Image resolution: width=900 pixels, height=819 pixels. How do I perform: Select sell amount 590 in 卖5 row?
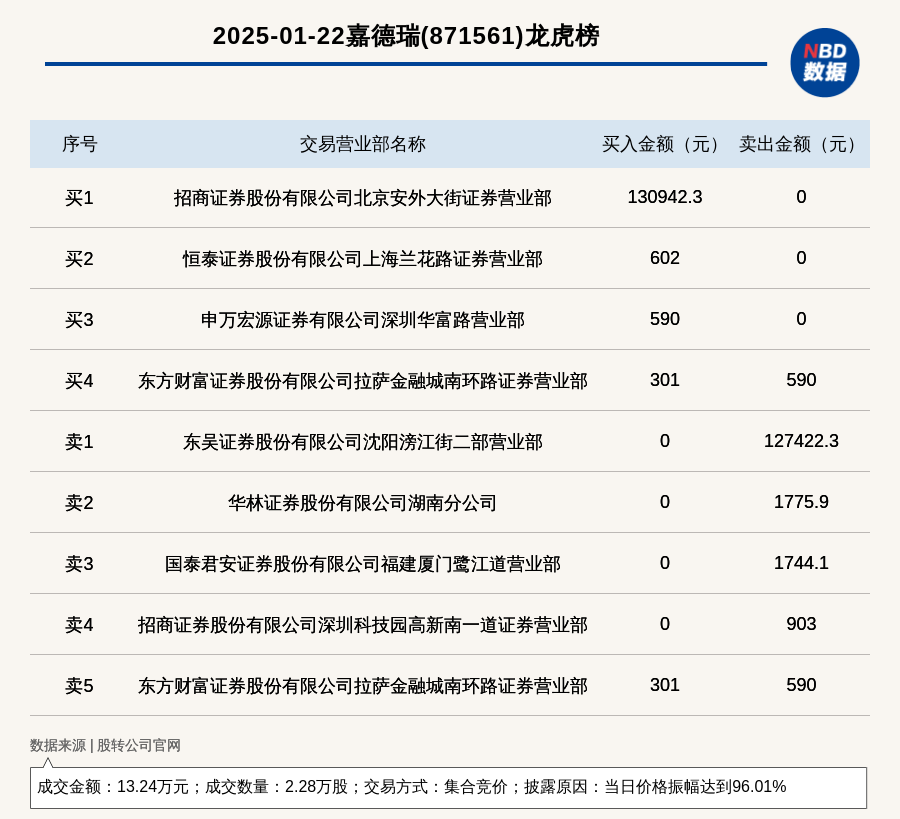click(x=801, y=685)
